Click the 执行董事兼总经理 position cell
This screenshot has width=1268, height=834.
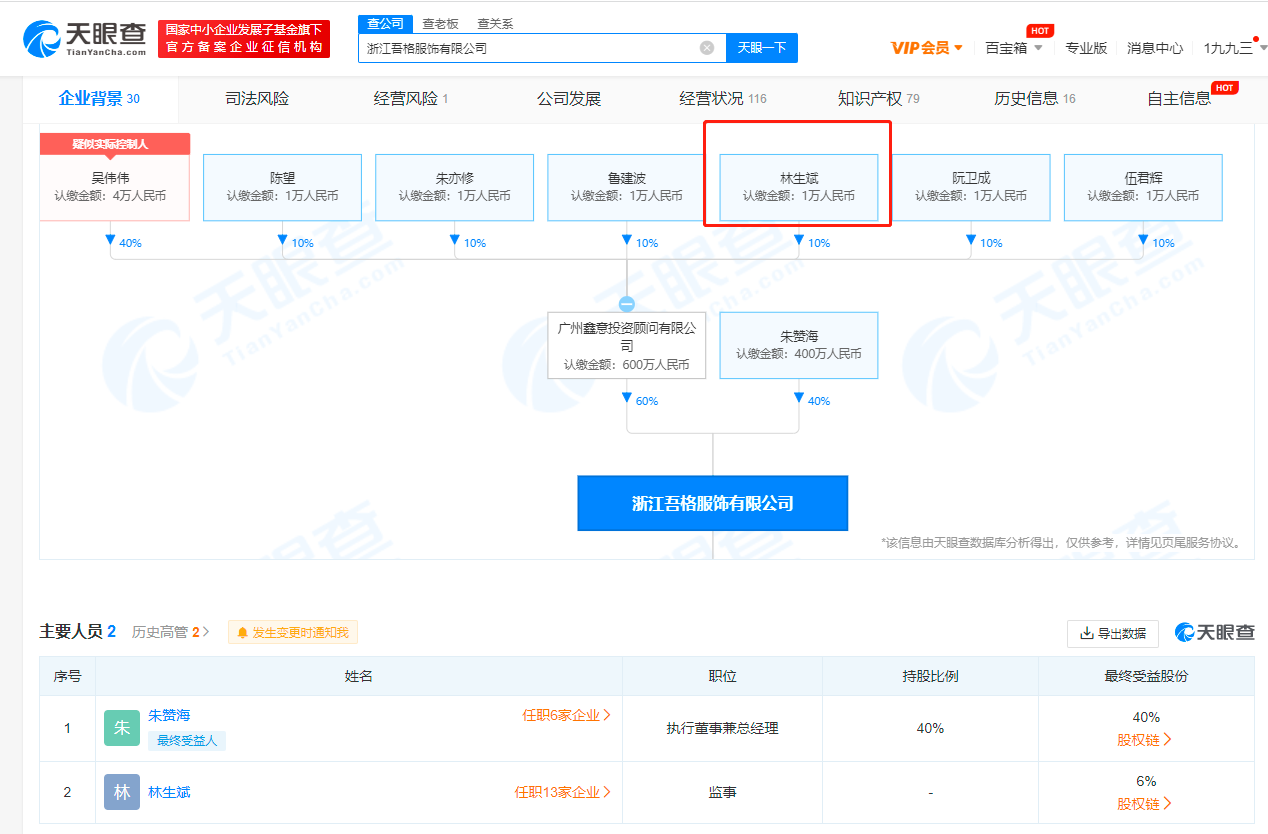point(722,728)
